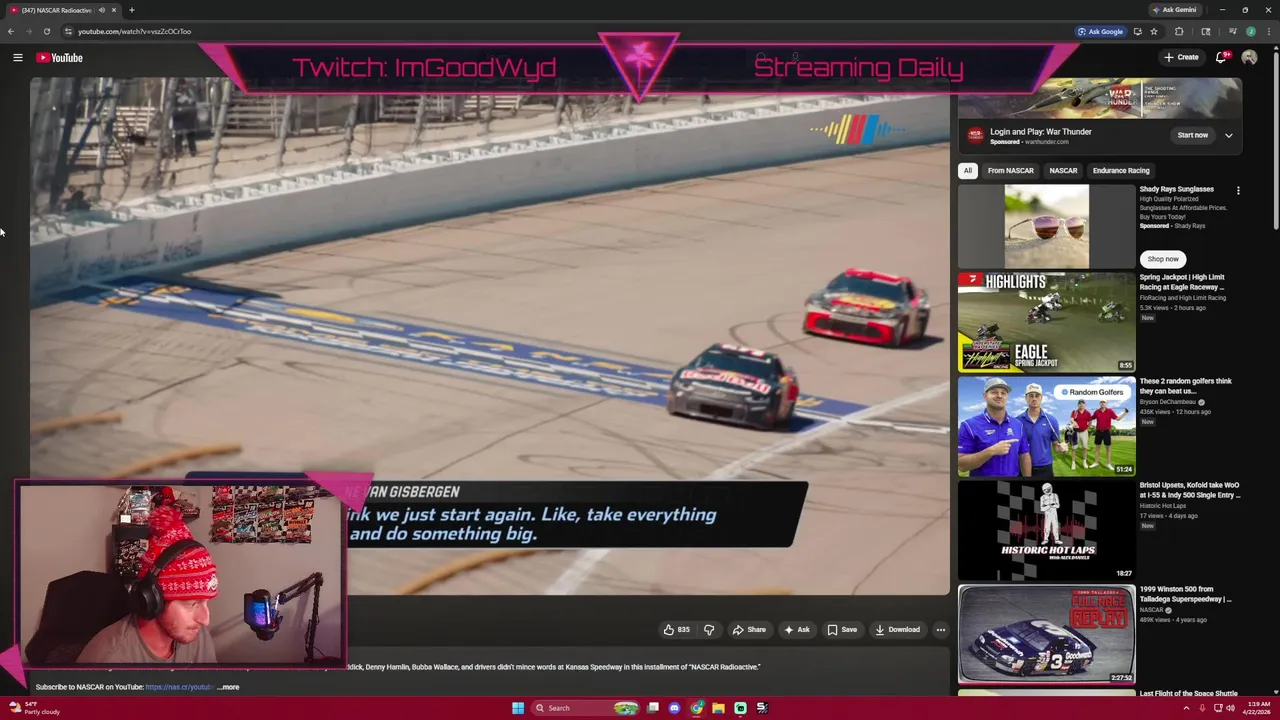Share this video
Image resolution: width=1280 pixels, height=720 pixels.
(x=749, y=630)
